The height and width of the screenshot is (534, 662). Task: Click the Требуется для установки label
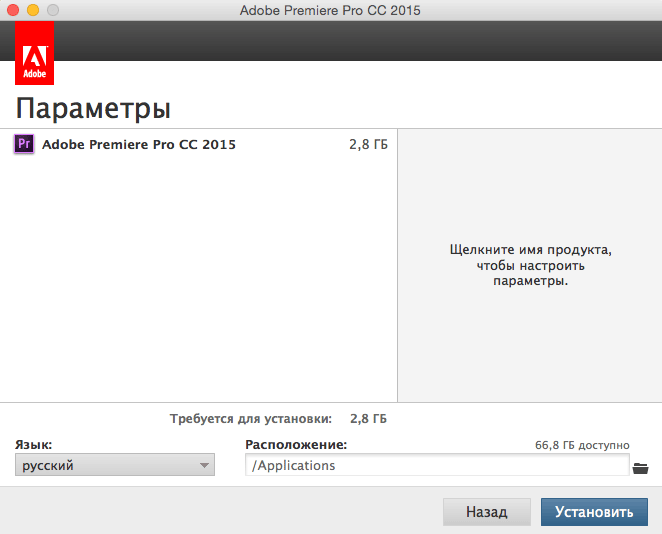pos(251,419)
